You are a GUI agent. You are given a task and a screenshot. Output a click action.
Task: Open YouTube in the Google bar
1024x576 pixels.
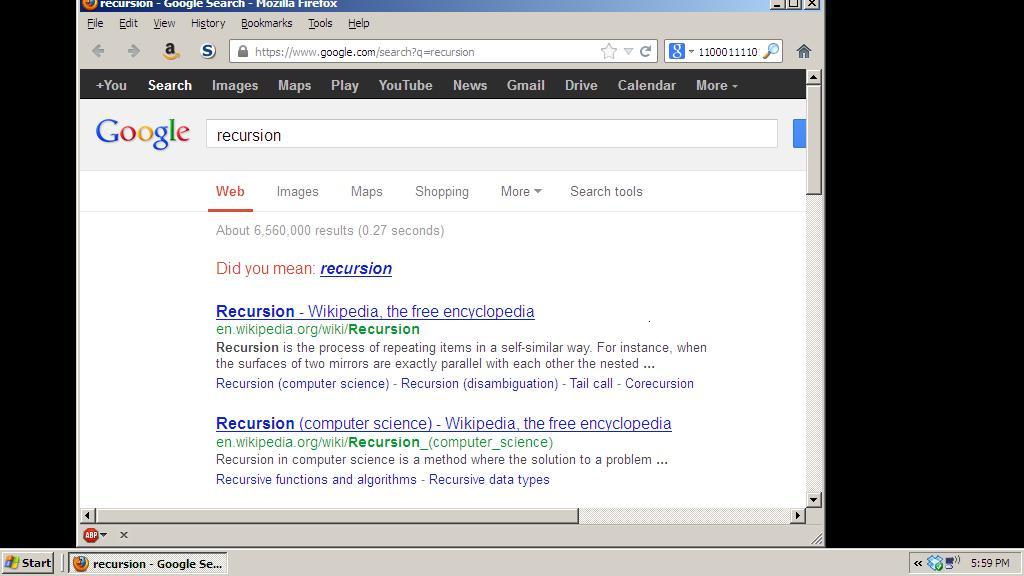coord(406,86)
